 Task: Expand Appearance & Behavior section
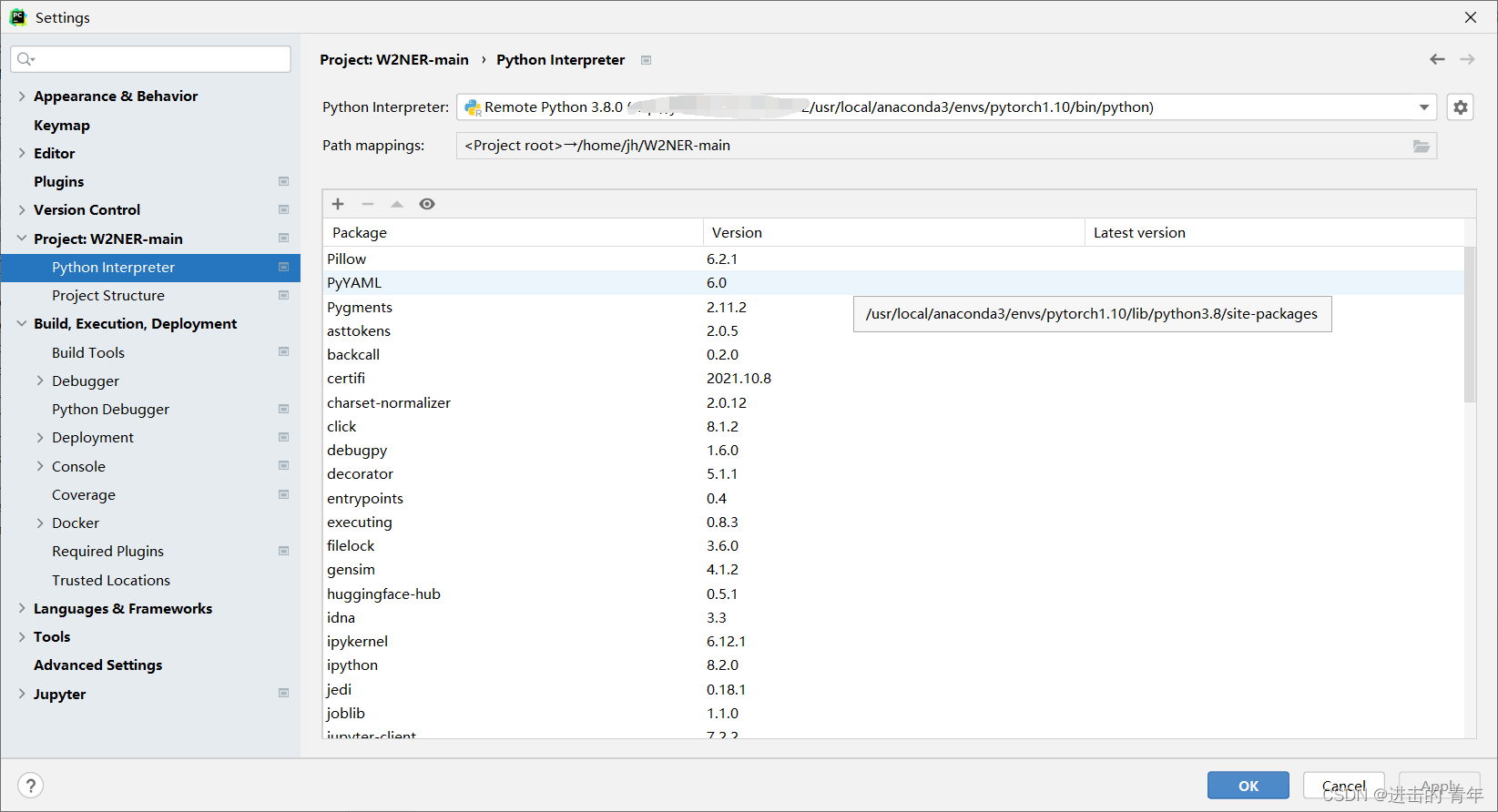coord(22,96)
